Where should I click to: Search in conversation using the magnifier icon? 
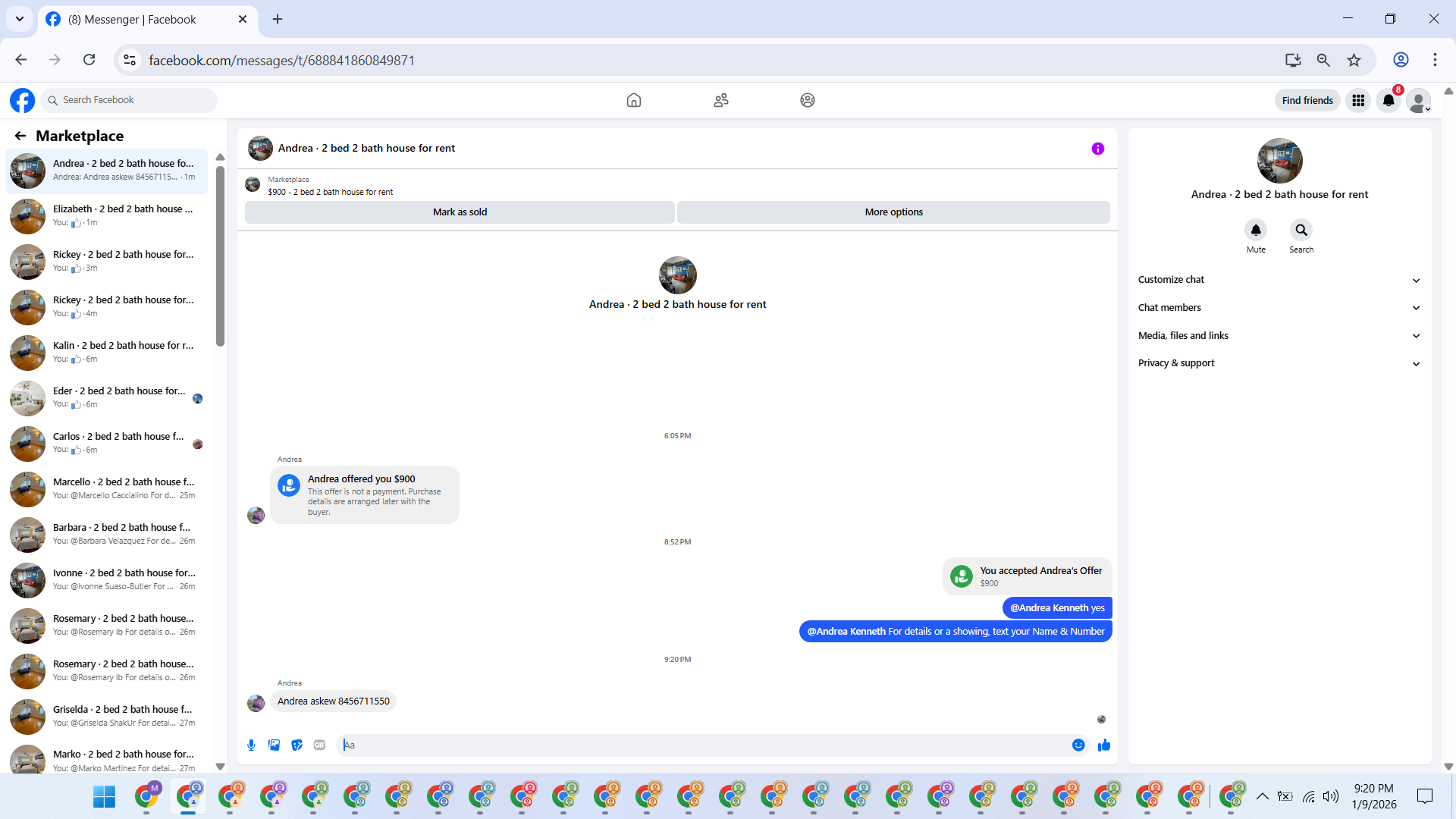pyautogui.click(x=1301, y=230)
